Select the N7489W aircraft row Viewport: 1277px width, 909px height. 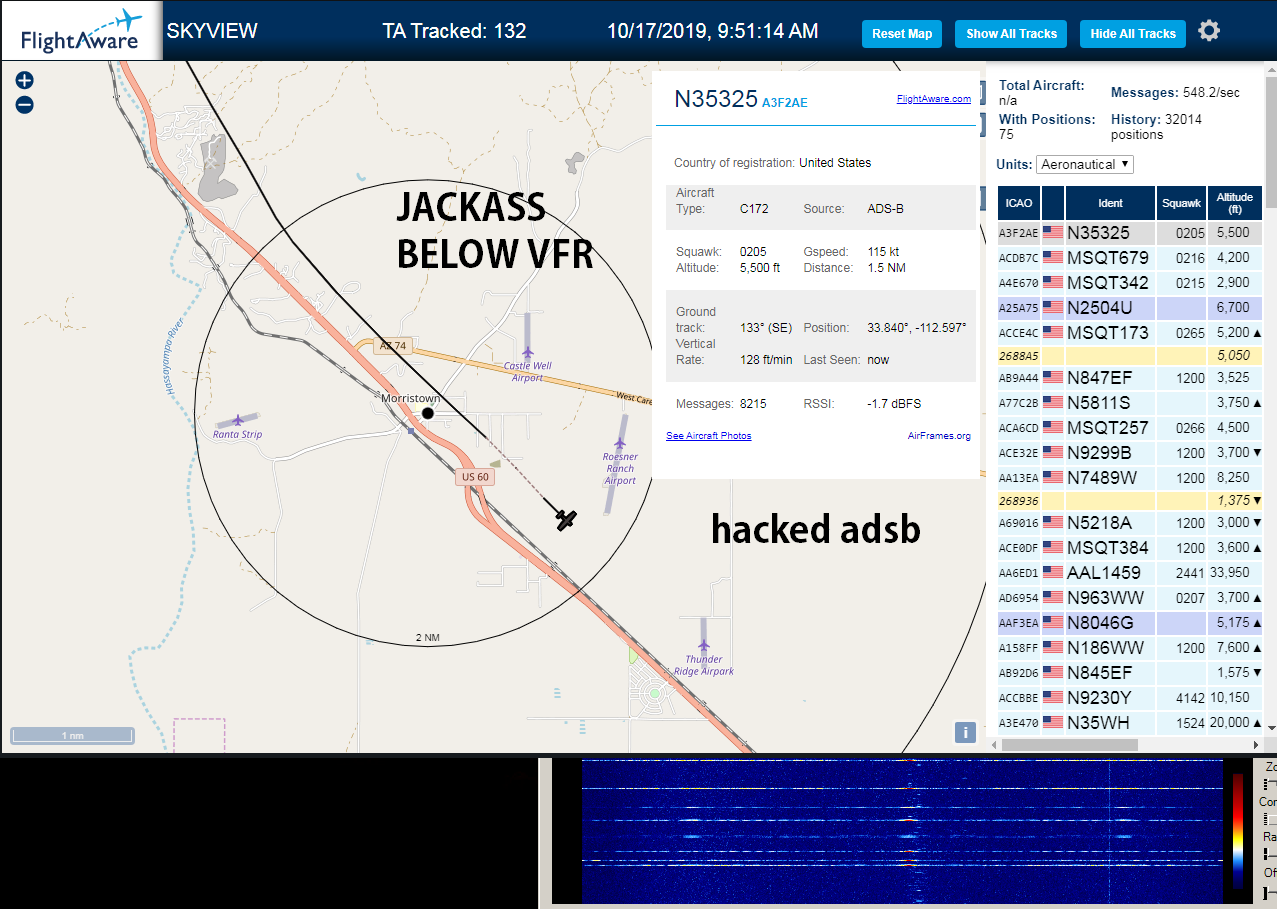click(x=1130, y=477)
